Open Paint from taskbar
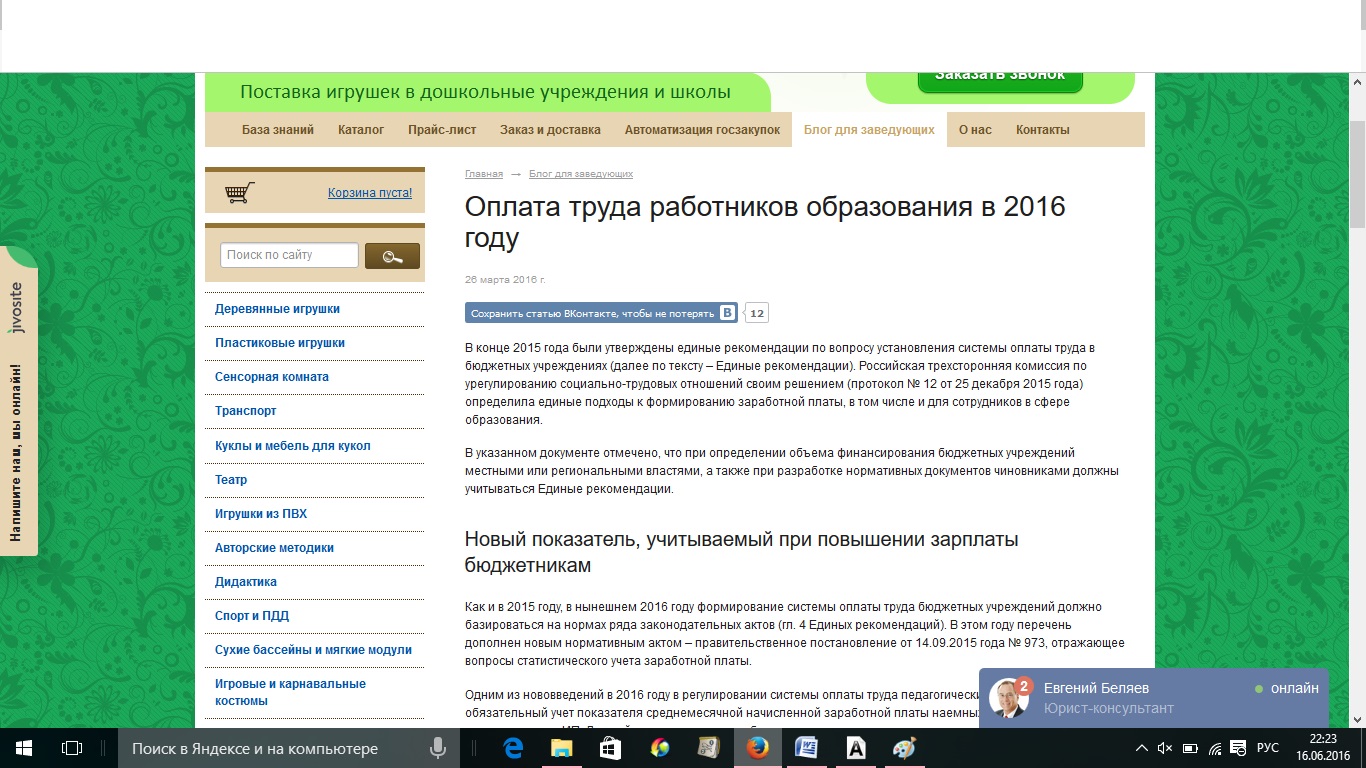The image size is (1366, 768). [x=903, y=748]
